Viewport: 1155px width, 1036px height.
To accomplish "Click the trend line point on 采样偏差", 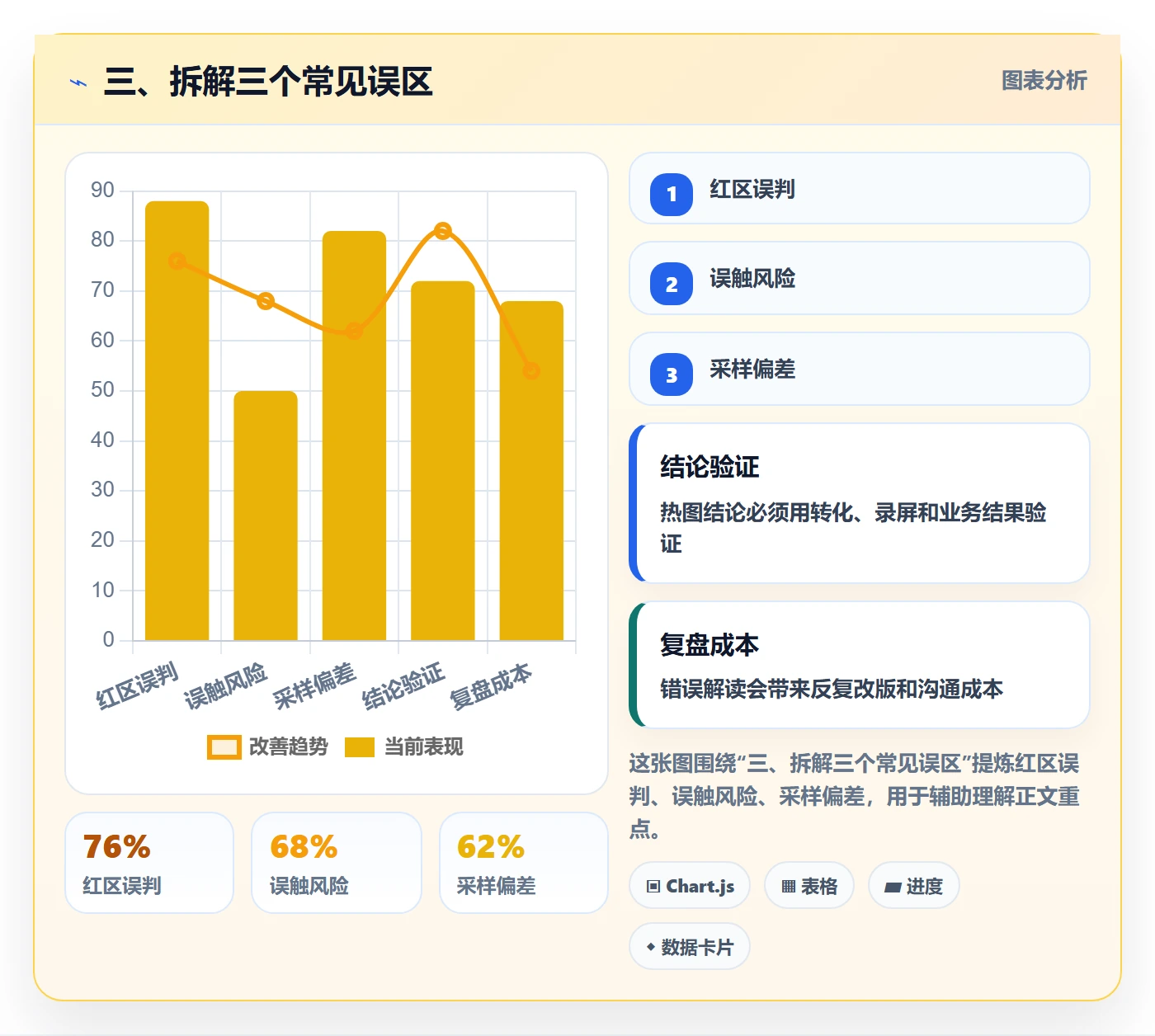I will coord(354,331).
